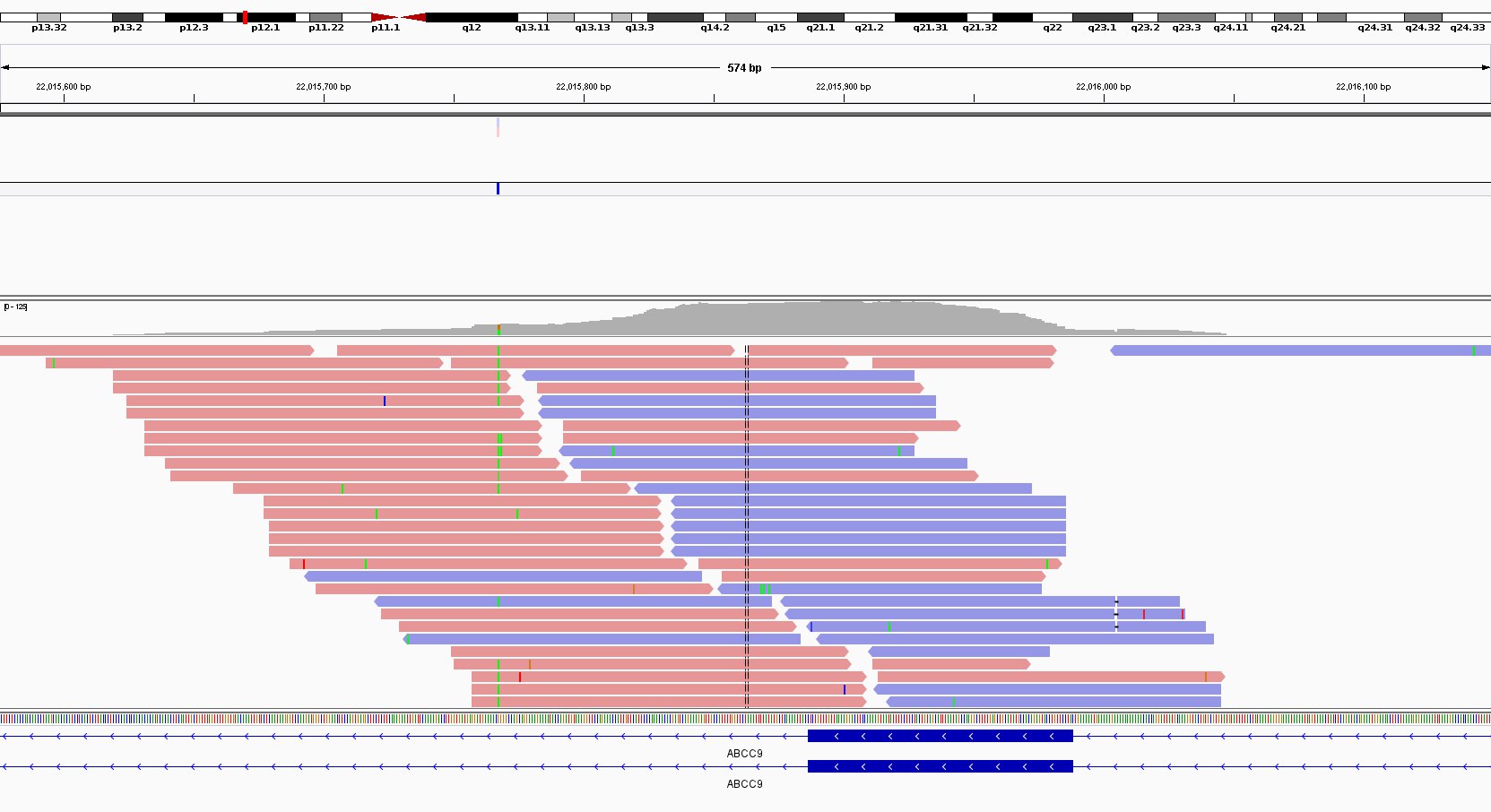Click the q13.3 cytoband

tap(640, 17)
